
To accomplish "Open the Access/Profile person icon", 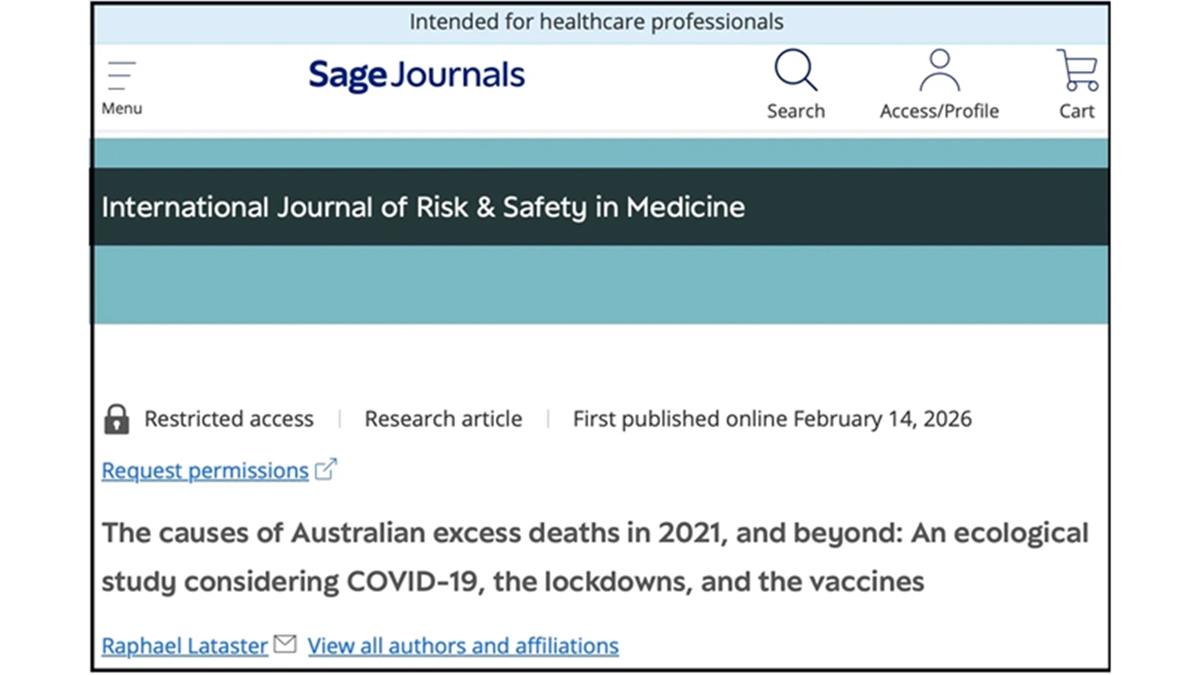I will 938,71.
